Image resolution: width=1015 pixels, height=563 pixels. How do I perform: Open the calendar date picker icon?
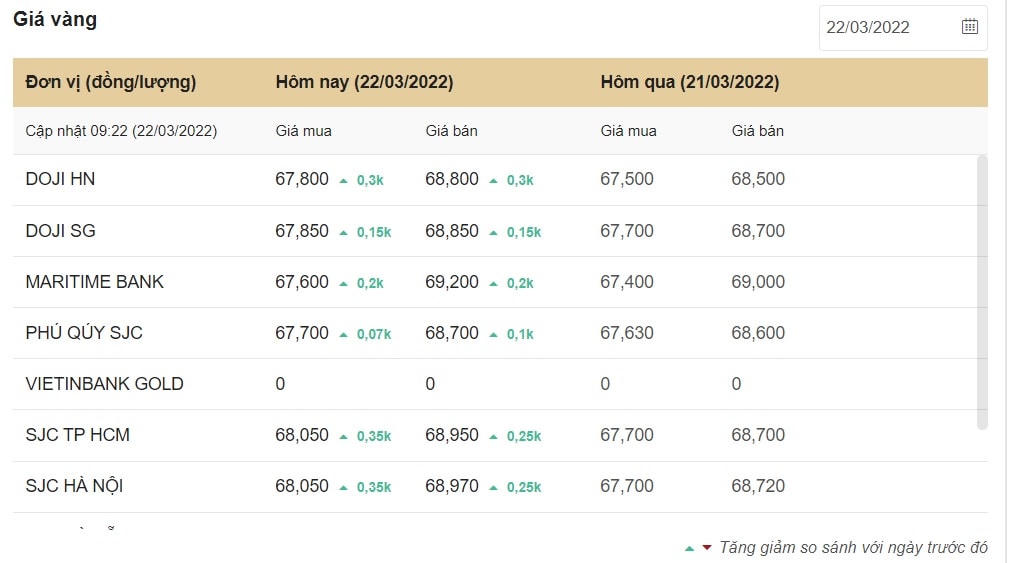point(969,27)
